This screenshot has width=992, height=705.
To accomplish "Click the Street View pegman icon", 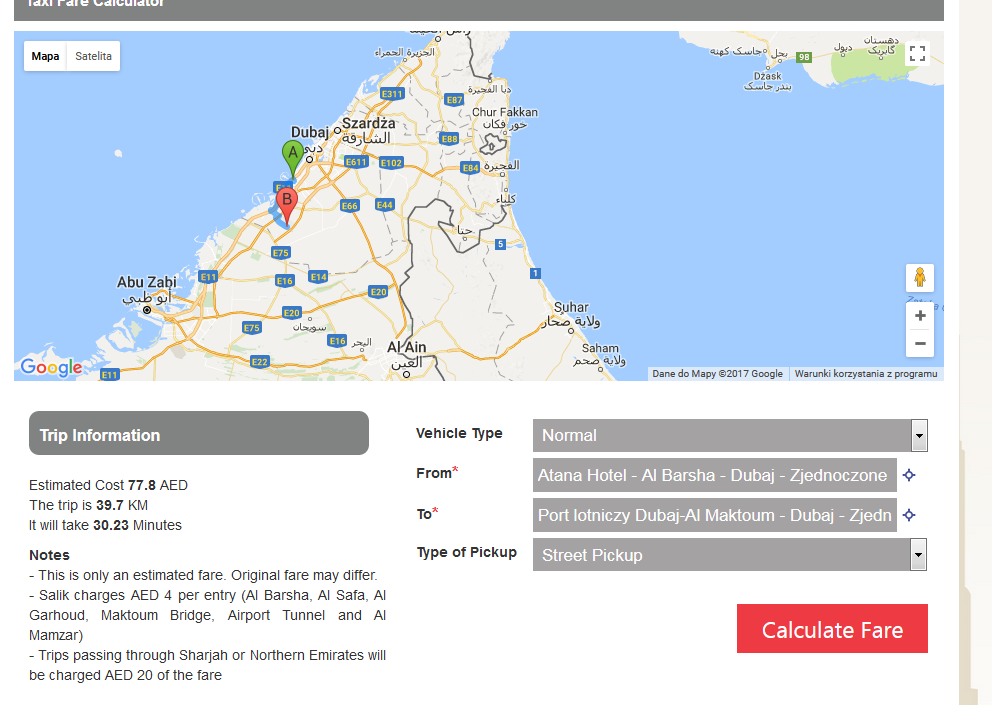I will click(x=920, y=278).
